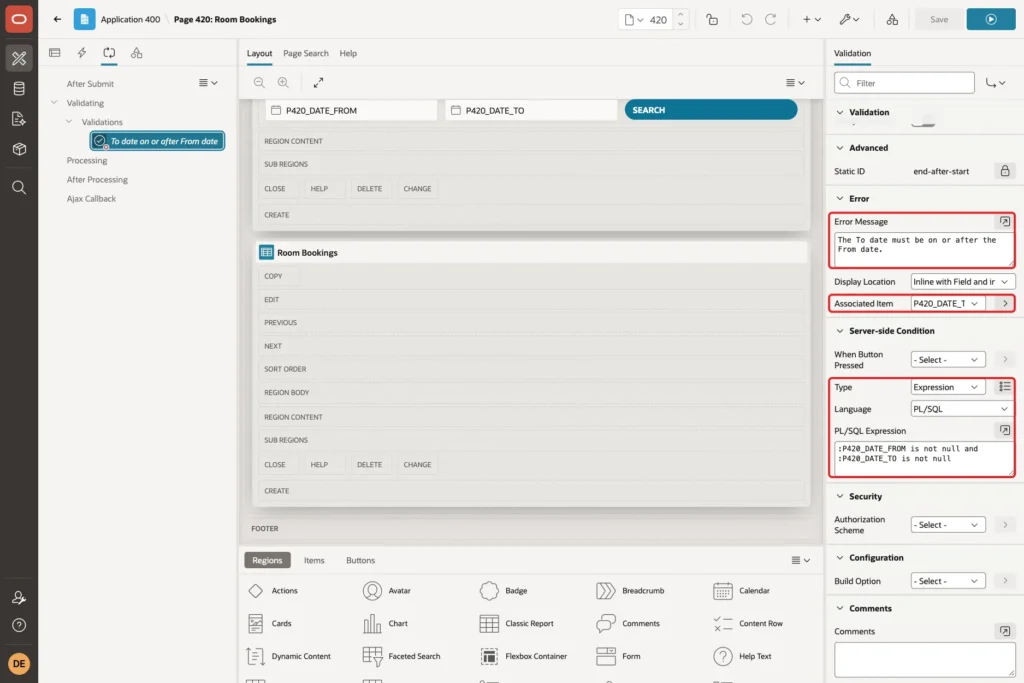The height and width of the screenshot is (683, 1024).
Task: Collapse the Error property section
Action: 840,199
